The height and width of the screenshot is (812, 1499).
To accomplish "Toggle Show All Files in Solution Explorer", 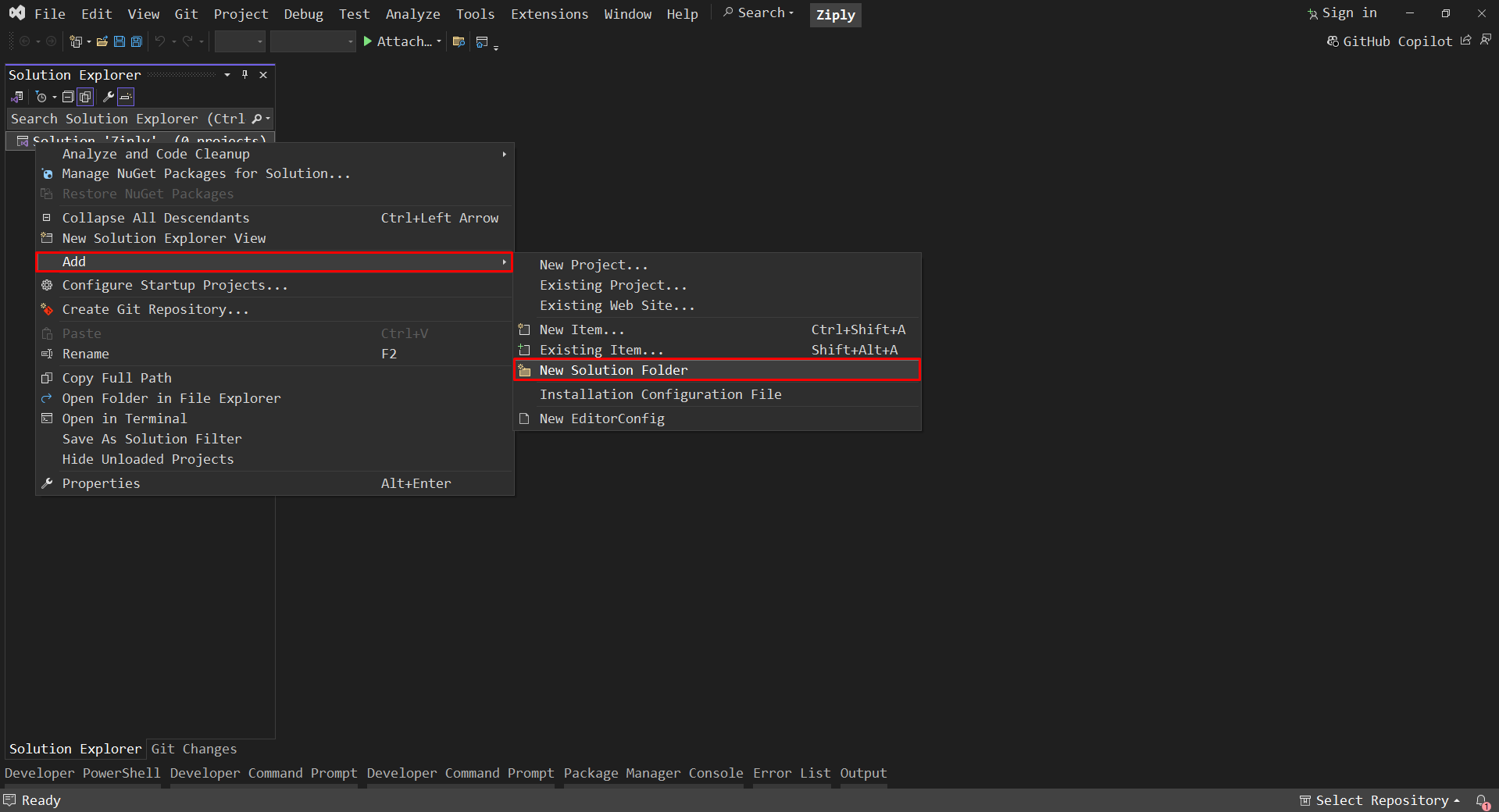I will point(85,97).
